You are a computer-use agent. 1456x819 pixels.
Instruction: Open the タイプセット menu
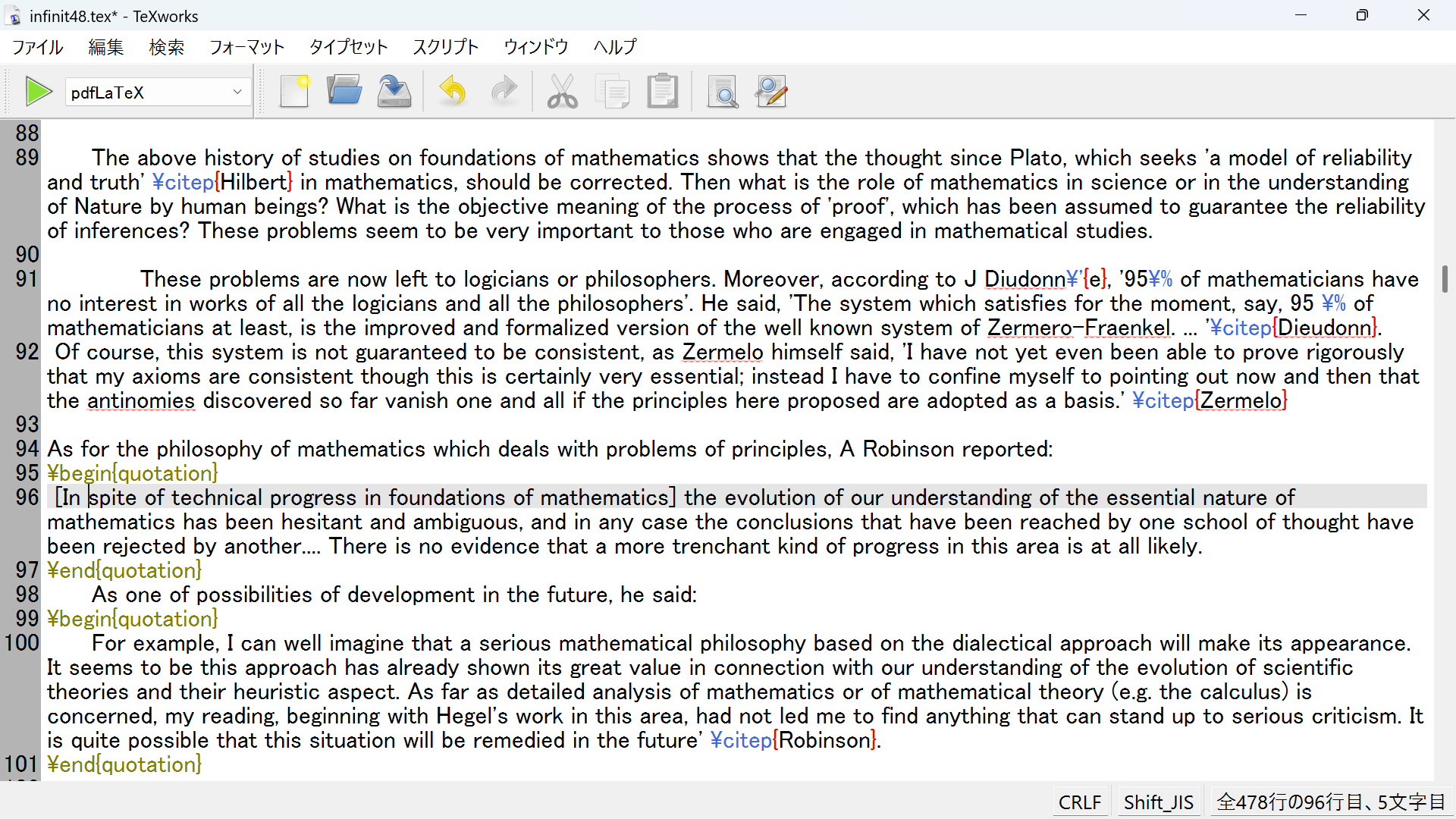click(x=348, y=47)
